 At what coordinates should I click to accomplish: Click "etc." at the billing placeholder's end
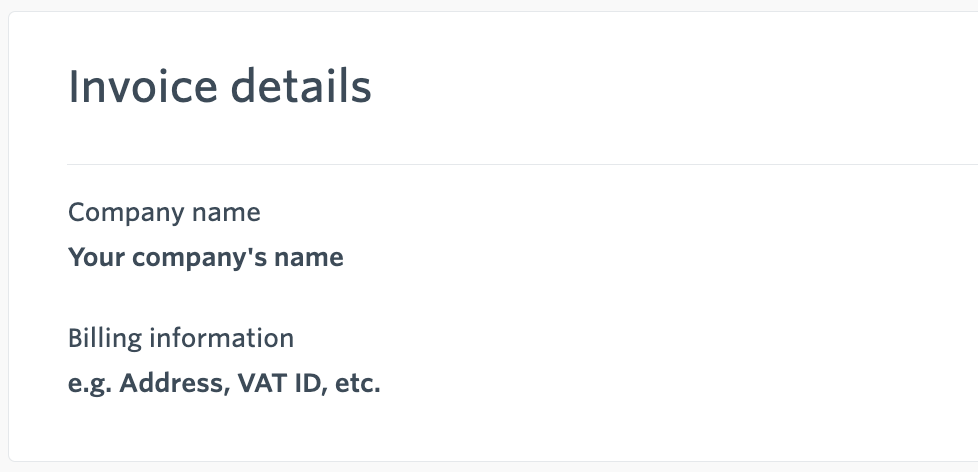(x=358, y=383)
